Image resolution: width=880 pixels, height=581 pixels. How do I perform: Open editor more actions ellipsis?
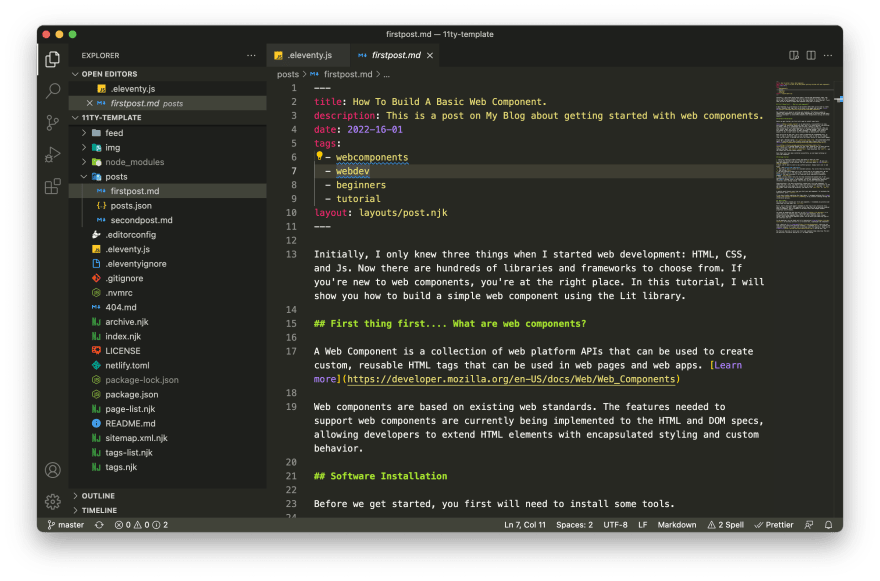coord(828,56)
